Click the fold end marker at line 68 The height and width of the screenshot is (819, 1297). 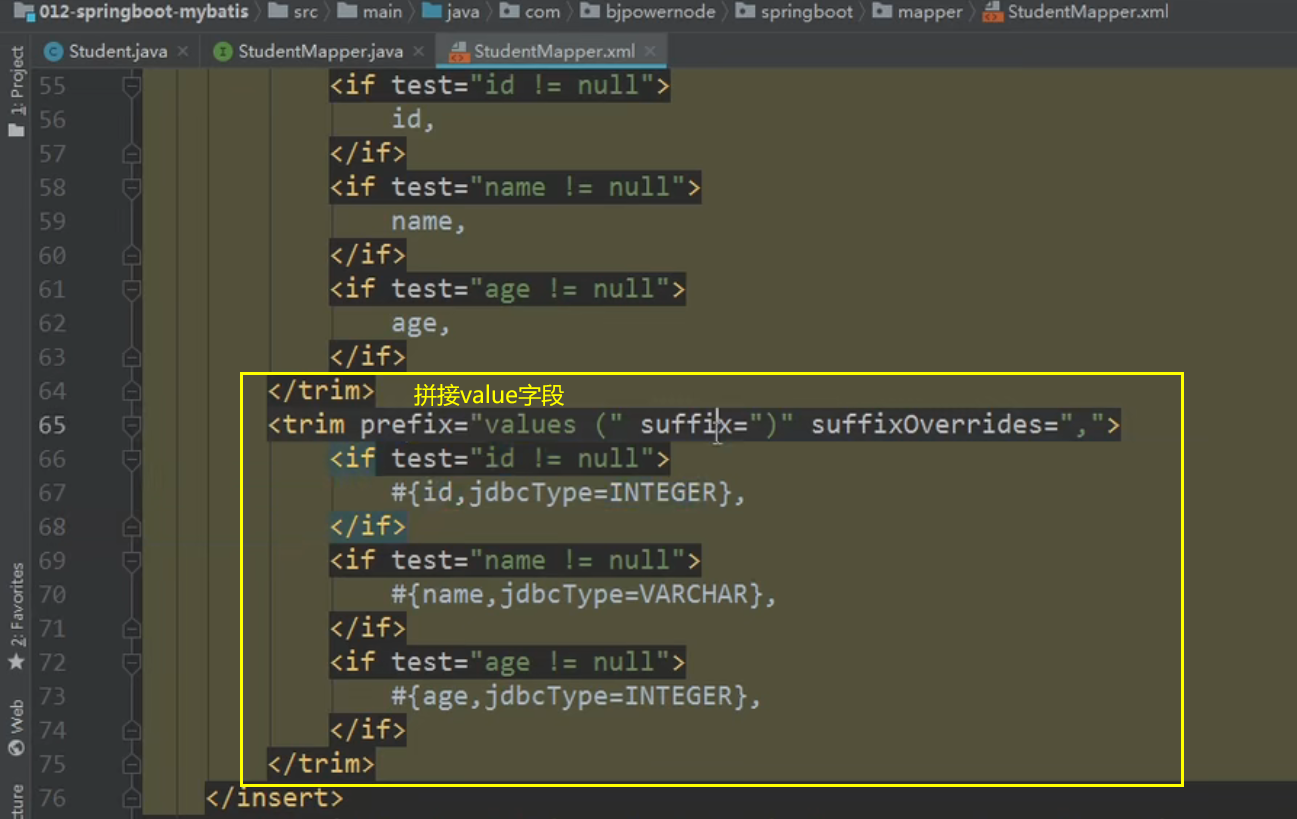point(131,527)
